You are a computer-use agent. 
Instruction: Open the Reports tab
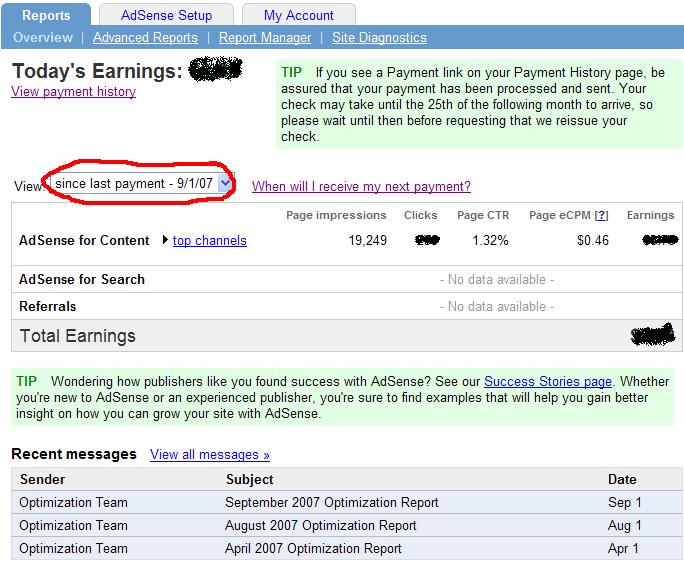pos(46,15)
